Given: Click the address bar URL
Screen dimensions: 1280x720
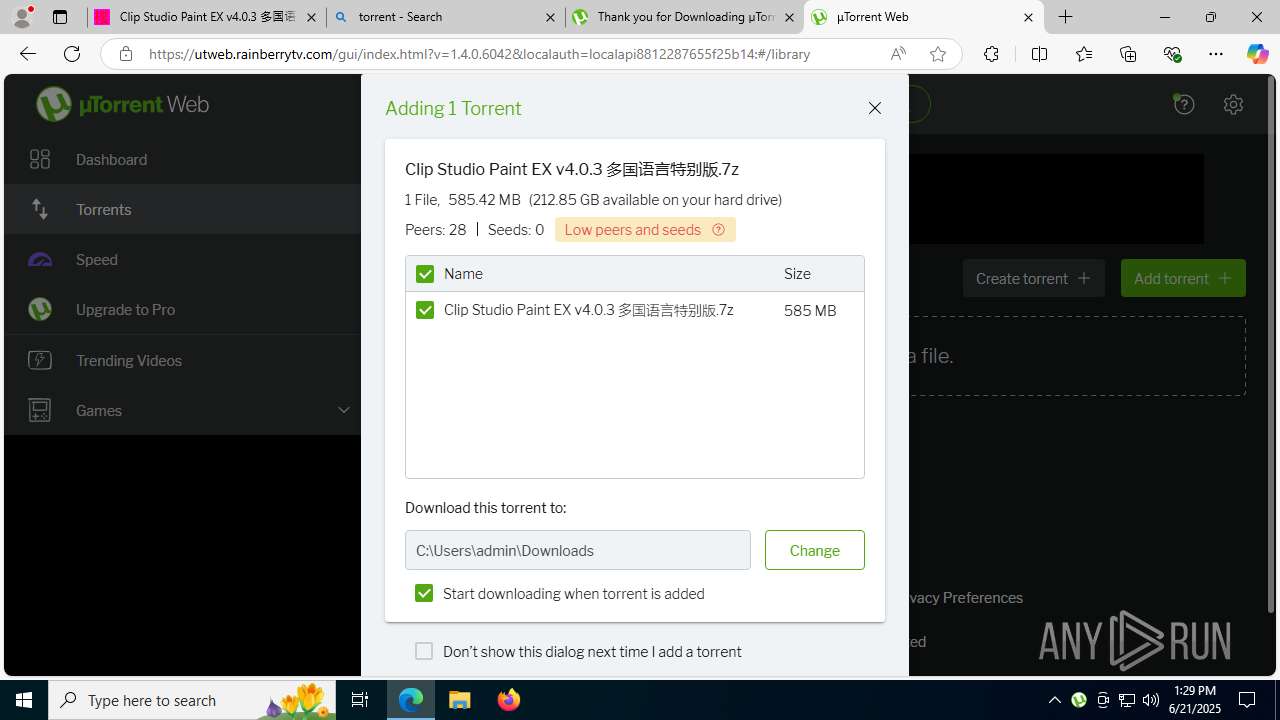Looking at the screenshot, I should pos(480,54).
